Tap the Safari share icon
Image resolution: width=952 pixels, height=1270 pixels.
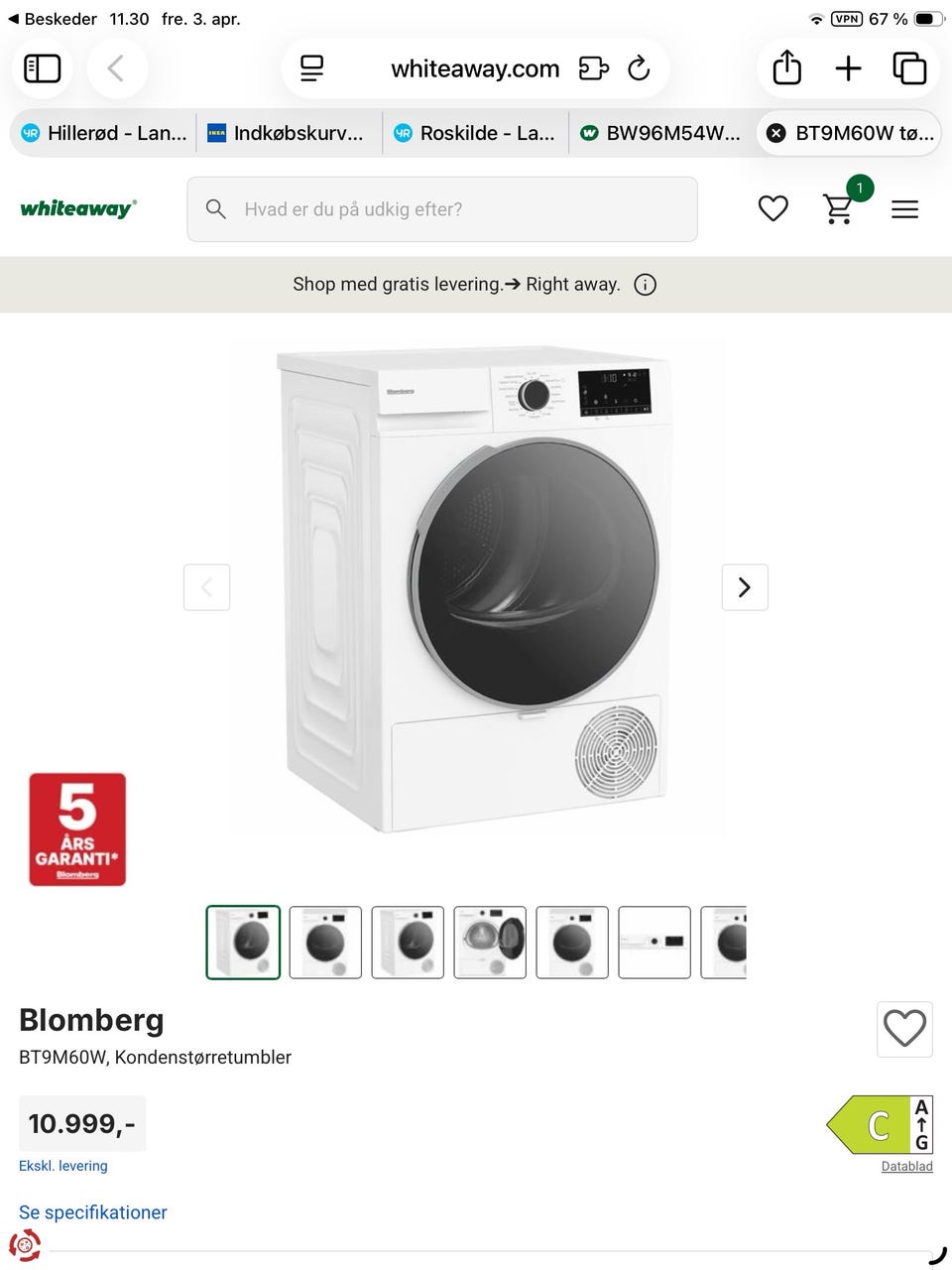(786, 68)
